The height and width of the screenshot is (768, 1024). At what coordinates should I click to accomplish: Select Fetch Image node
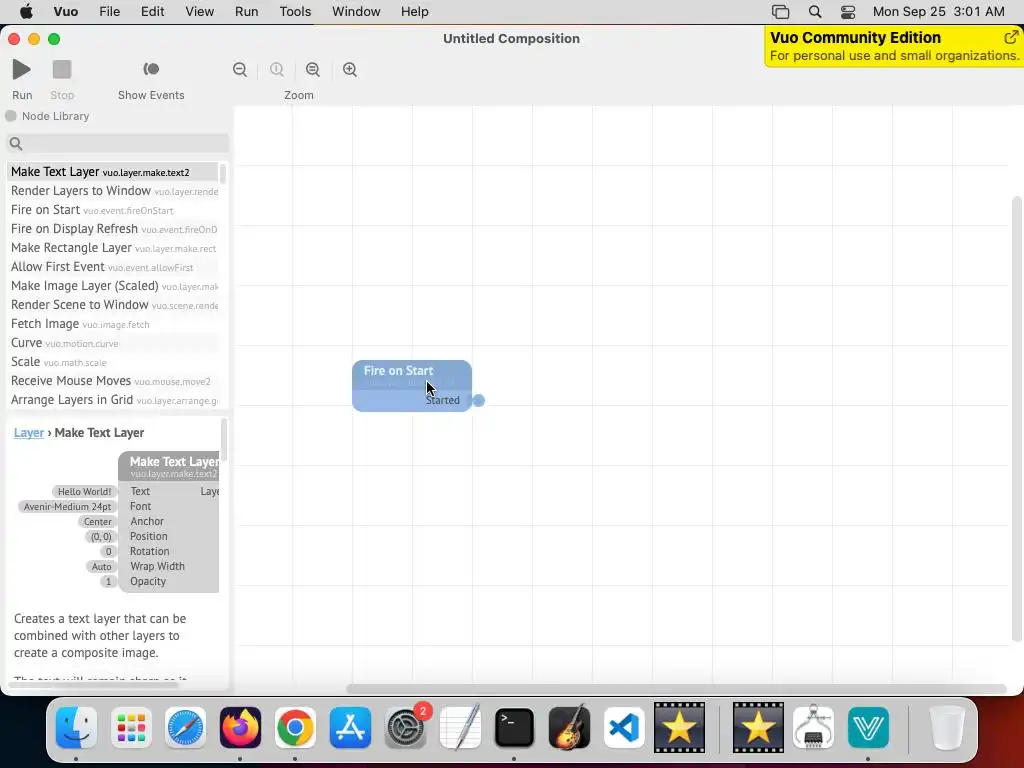point(114,323)
